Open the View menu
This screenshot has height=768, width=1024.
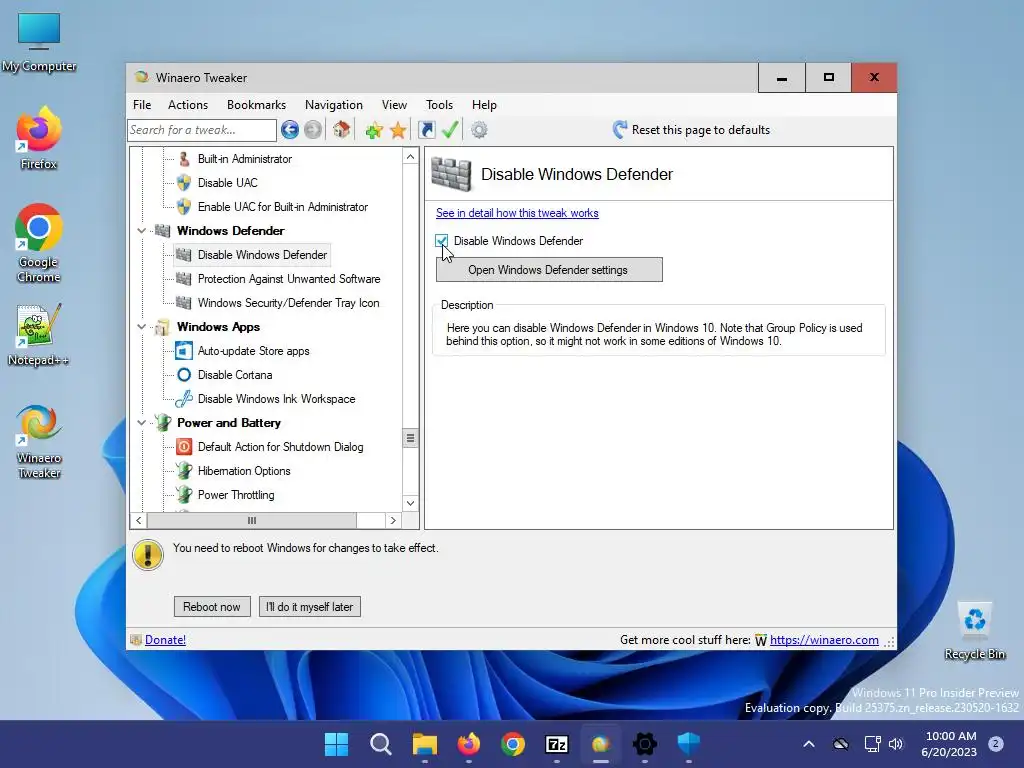pyautogui.click(x=394, y=104)
